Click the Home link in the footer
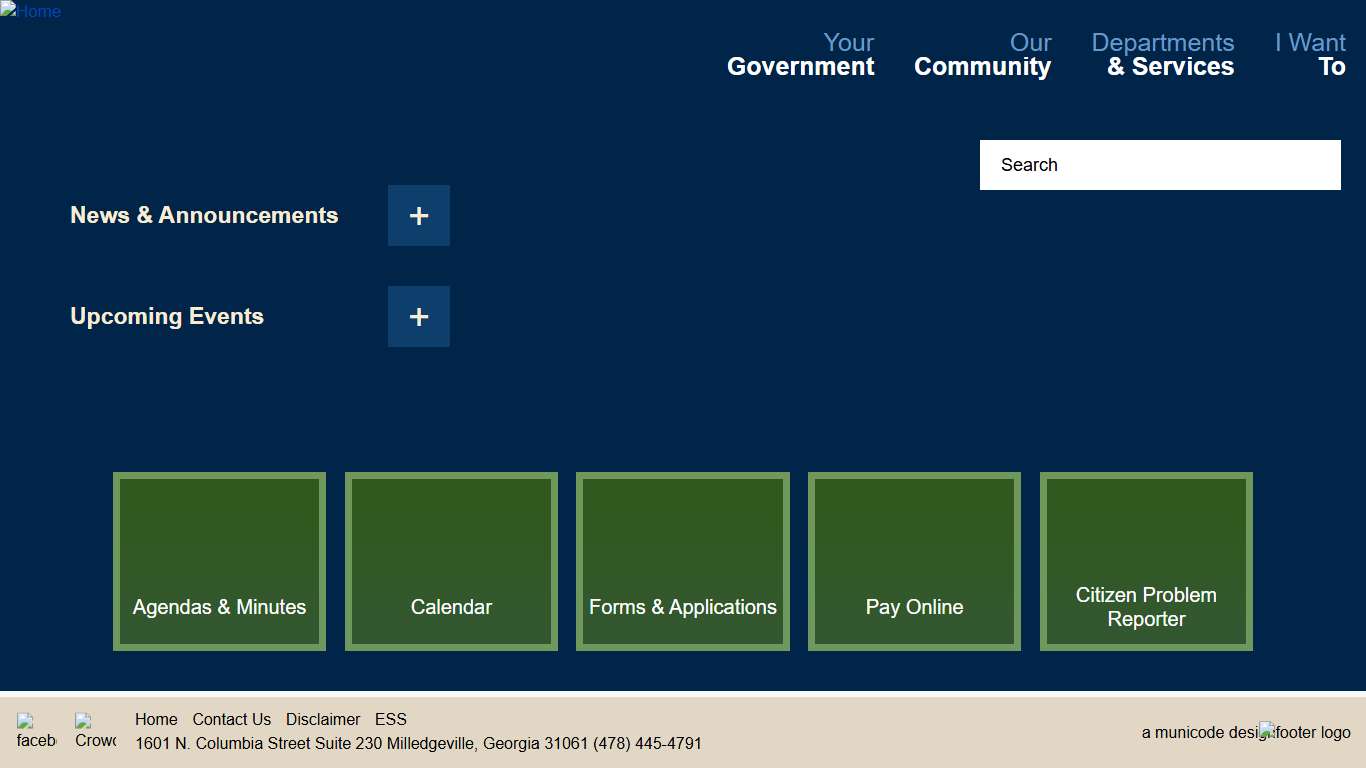Screen dimensions: 1366x768 click(156, 719)
